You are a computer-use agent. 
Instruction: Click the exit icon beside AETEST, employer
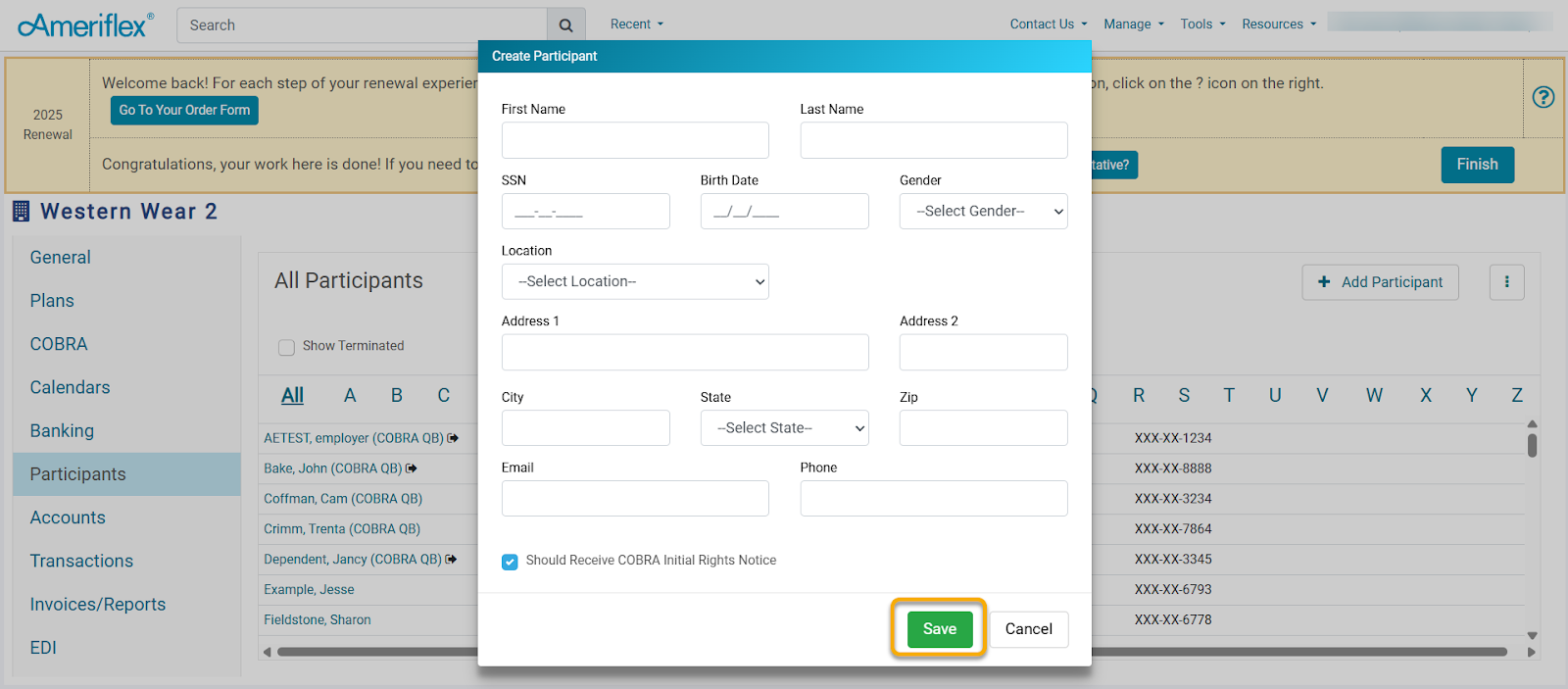pos(453,438)
